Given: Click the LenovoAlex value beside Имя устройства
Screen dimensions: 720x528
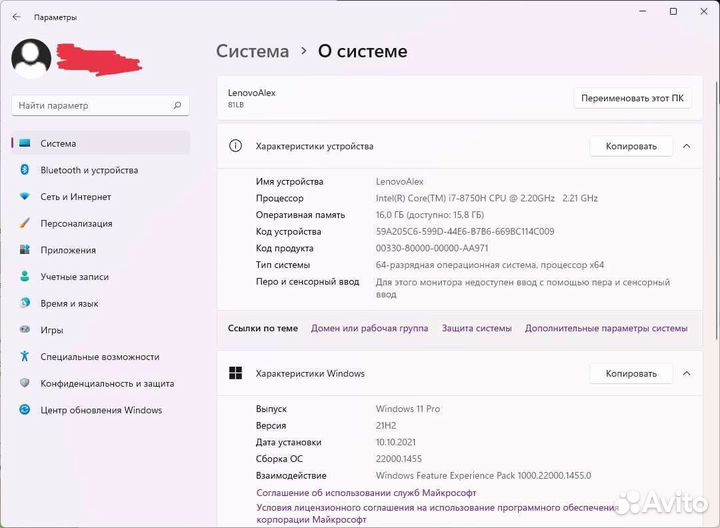Looking at the screenshot, I should (x=400, y=181).
